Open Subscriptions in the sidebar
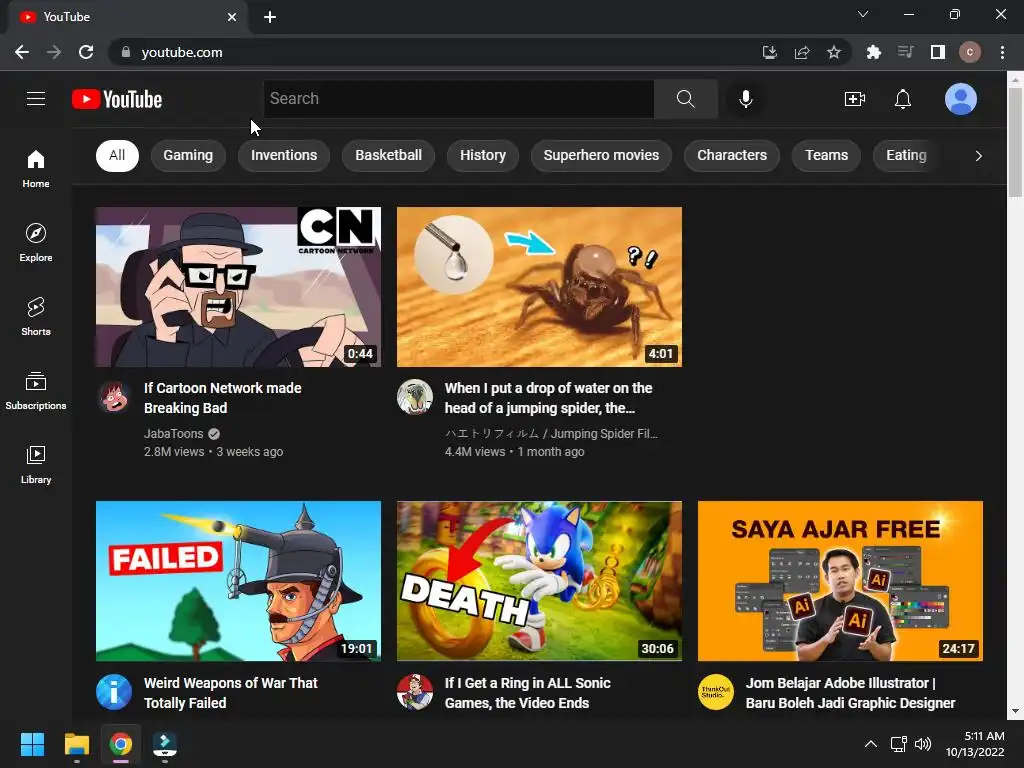Screen dimensions: 1024x768 (36, 391)
